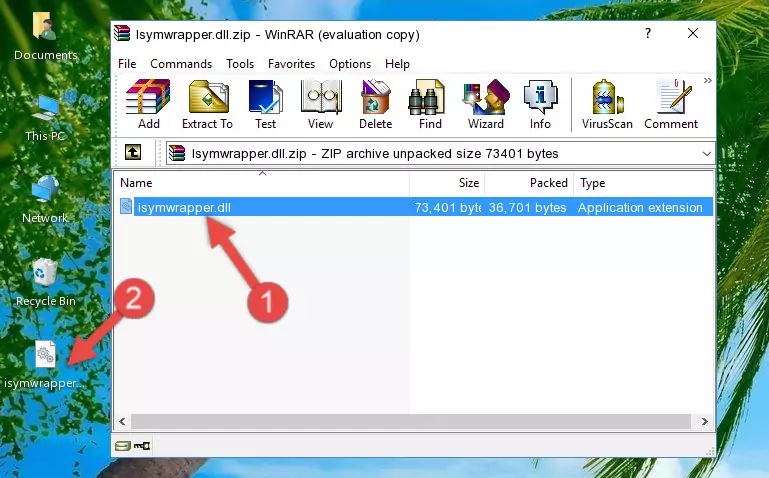769x478 pixels.
Task: Open the Tools menu
Action: point(240,64)
